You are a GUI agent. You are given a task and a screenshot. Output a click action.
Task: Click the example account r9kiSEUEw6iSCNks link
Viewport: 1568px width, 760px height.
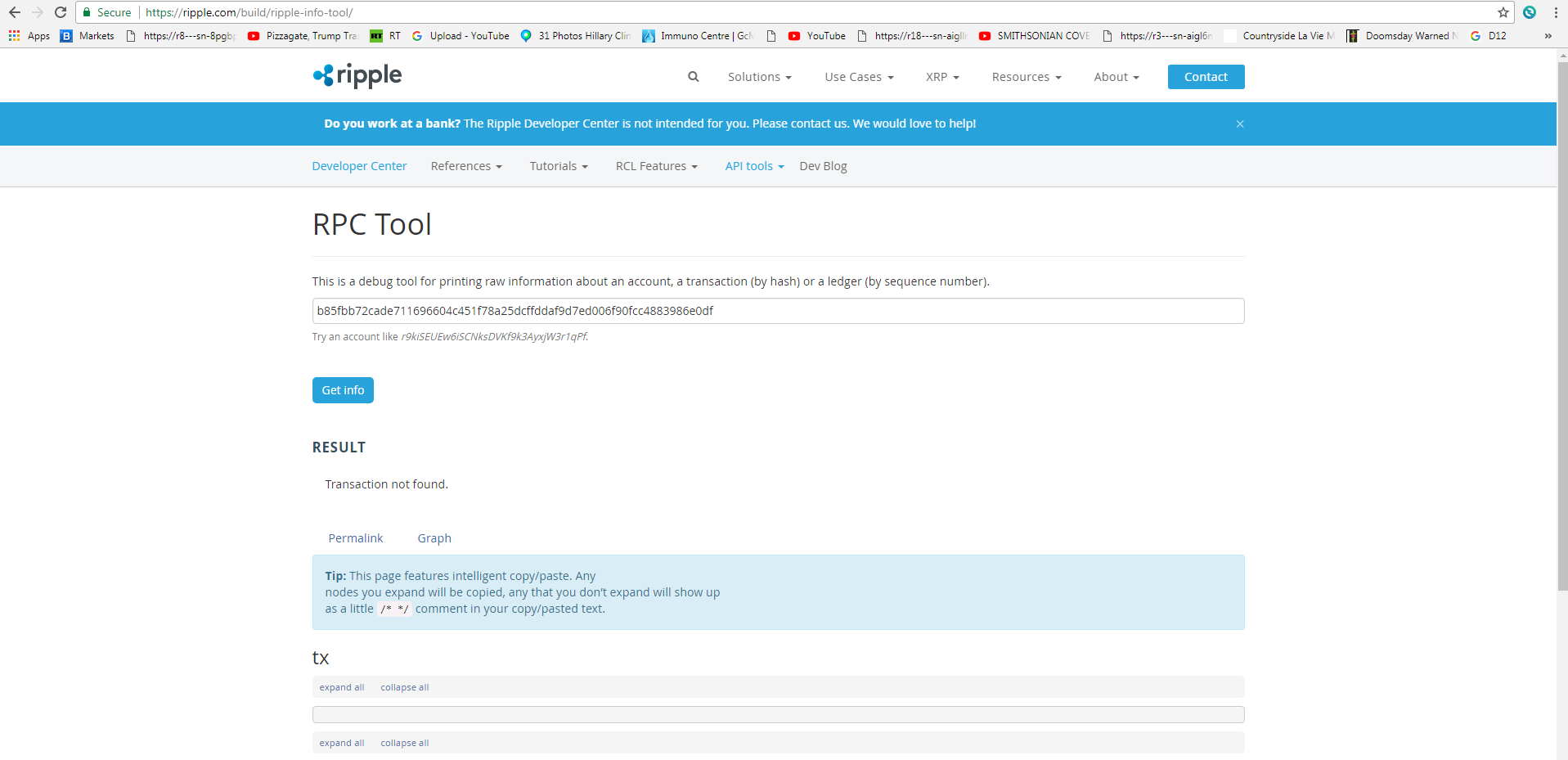click(494, 337)
